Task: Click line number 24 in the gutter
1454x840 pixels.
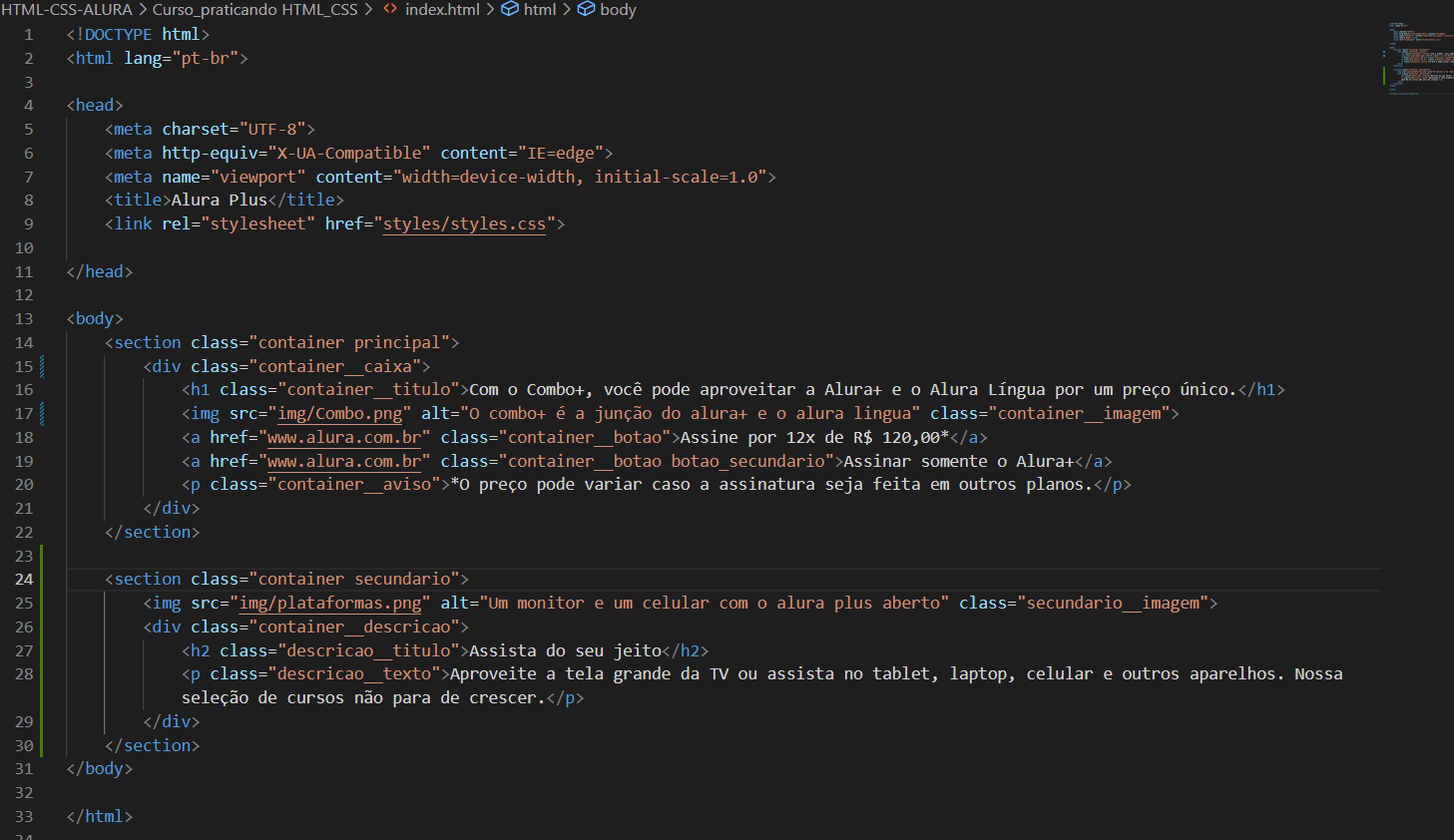Action: [x=24, y=580]
